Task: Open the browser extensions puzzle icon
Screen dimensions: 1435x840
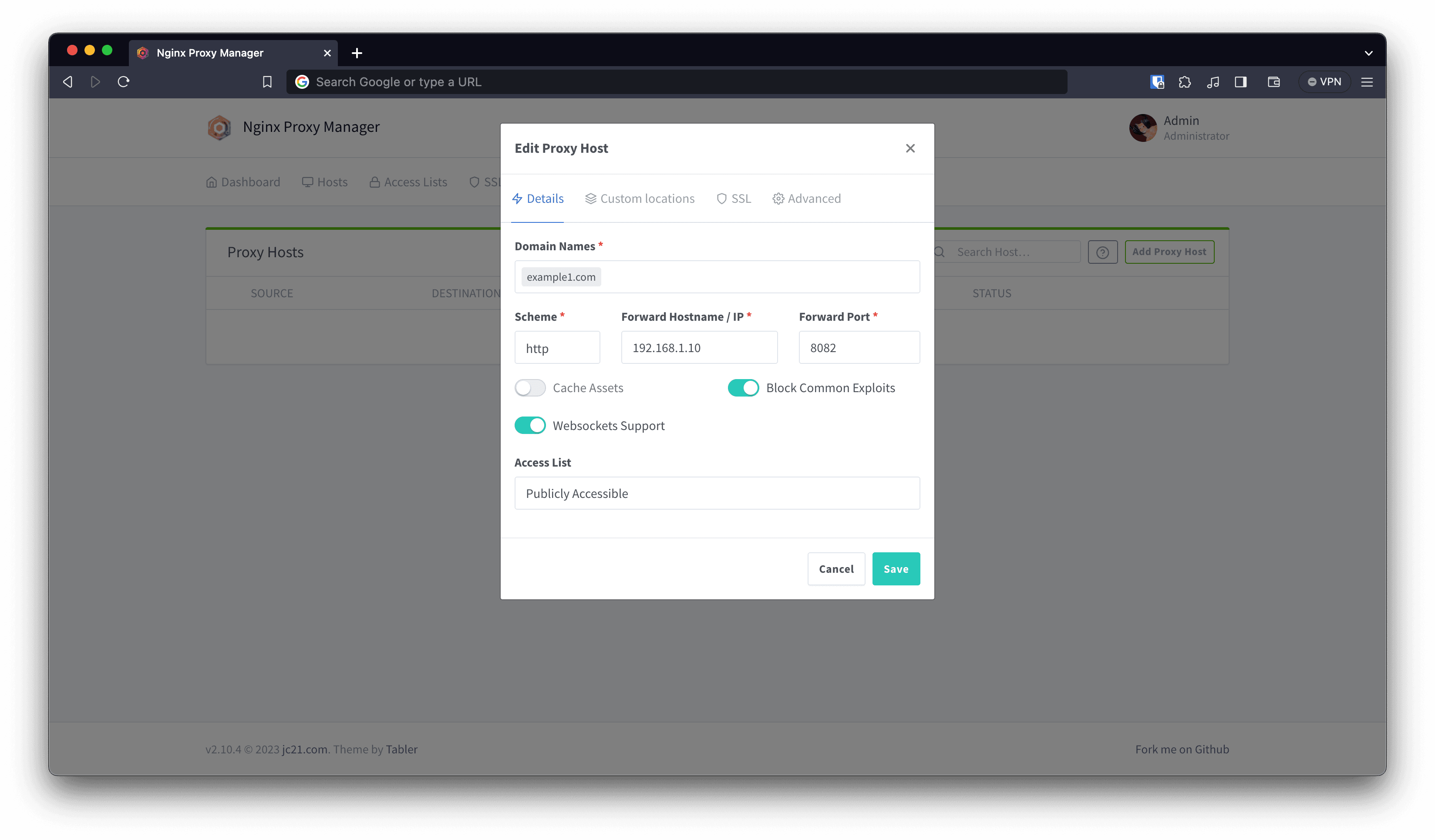Action: (1185, 82)
